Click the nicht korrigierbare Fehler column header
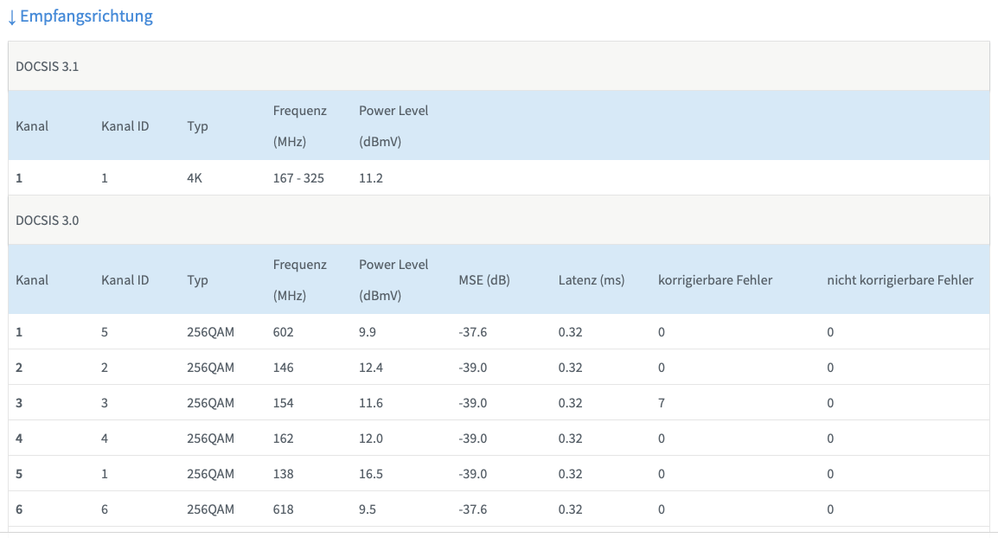998x538 pixels. tap(900, 280)
